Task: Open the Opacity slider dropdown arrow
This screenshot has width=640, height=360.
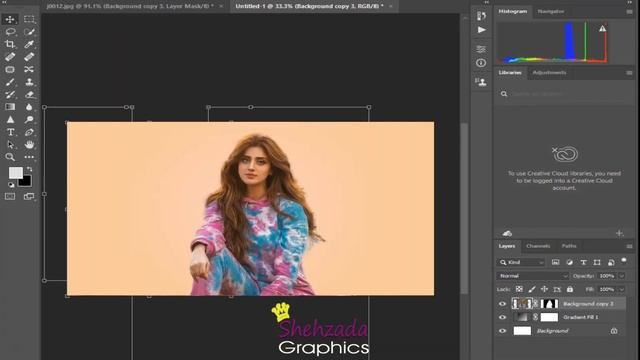Action: click(622, 276)
